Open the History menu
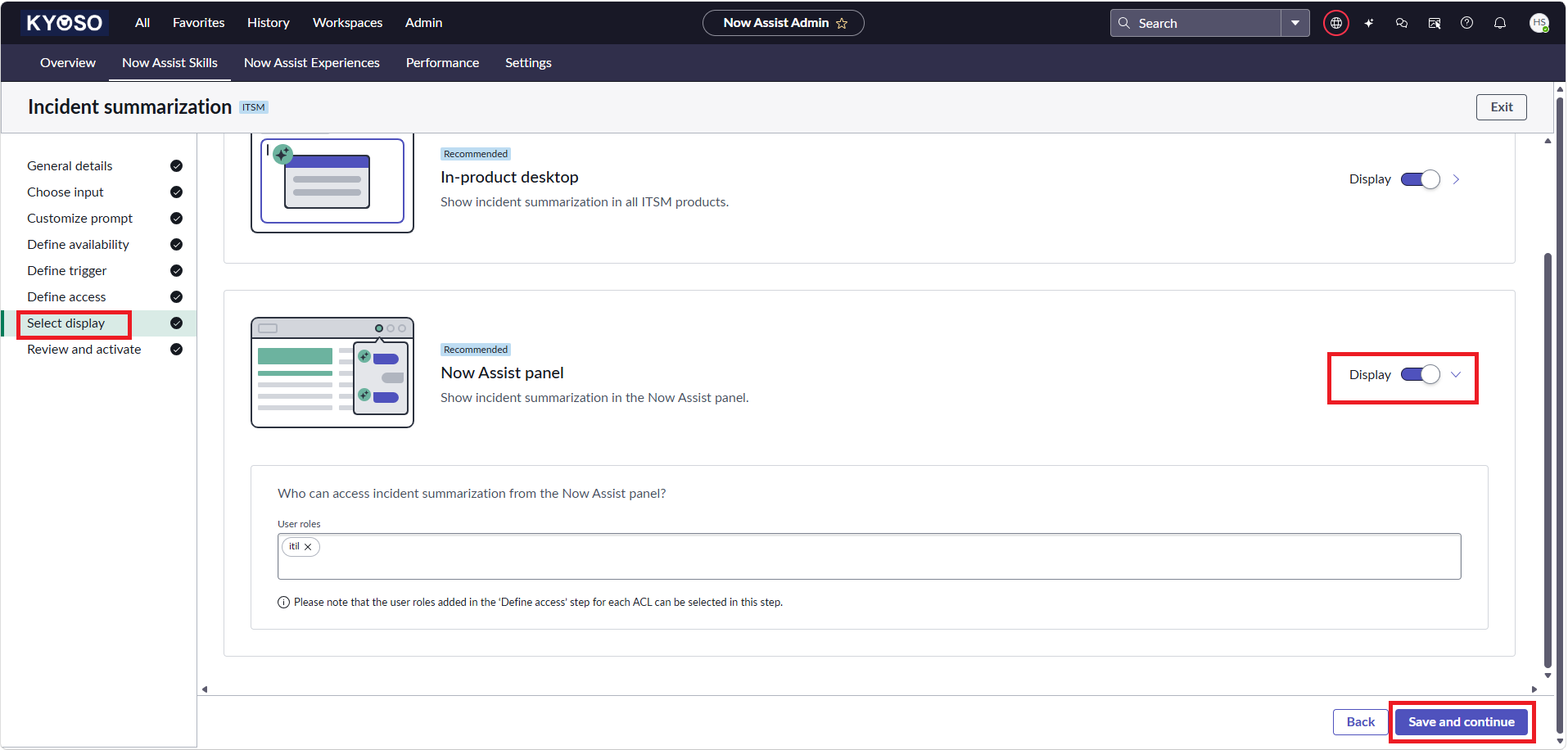 click(269, 23)
